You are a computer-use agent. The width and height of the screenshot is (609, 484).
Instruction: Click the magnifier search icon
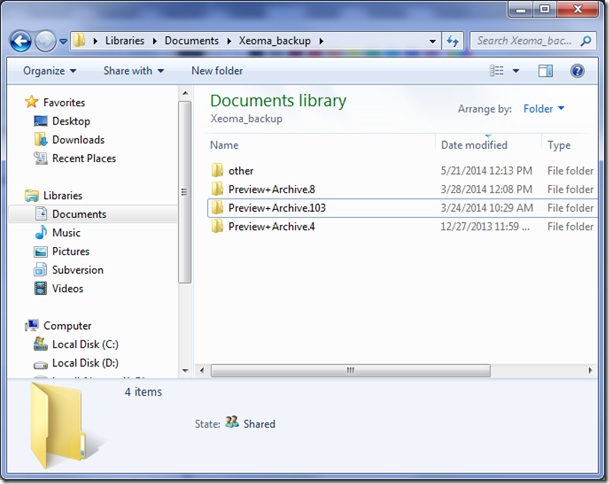[586, 40]
